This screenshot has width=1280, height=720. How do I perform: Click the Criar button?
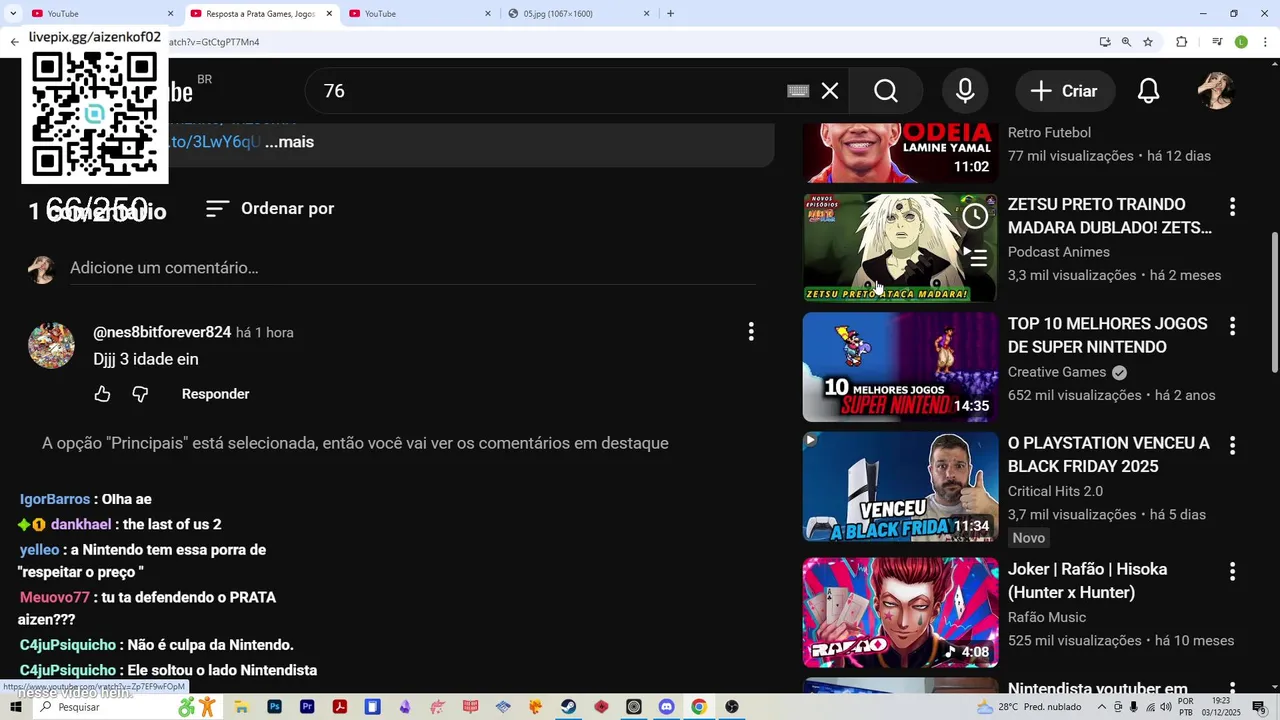pyautogui.click(x=1065, y=91)
